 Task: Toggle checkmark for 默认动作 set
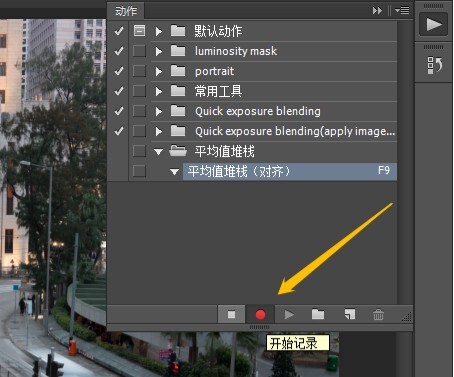coord(119,31)
